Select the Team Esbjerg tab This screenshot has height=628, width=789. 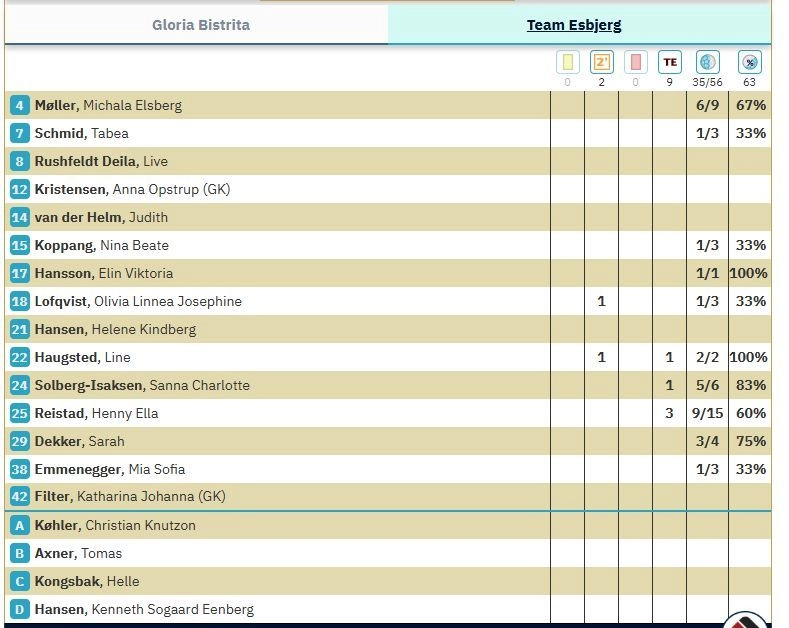pos(574,25)
